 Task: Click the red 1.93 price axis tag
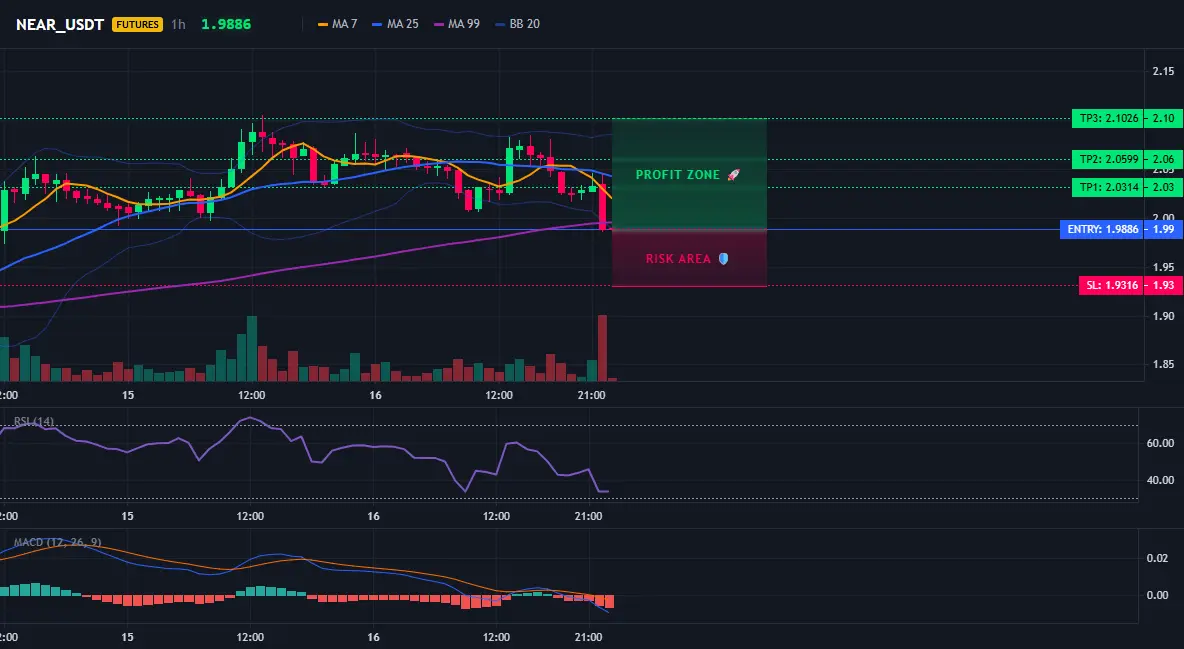[x=1164, y=286]
